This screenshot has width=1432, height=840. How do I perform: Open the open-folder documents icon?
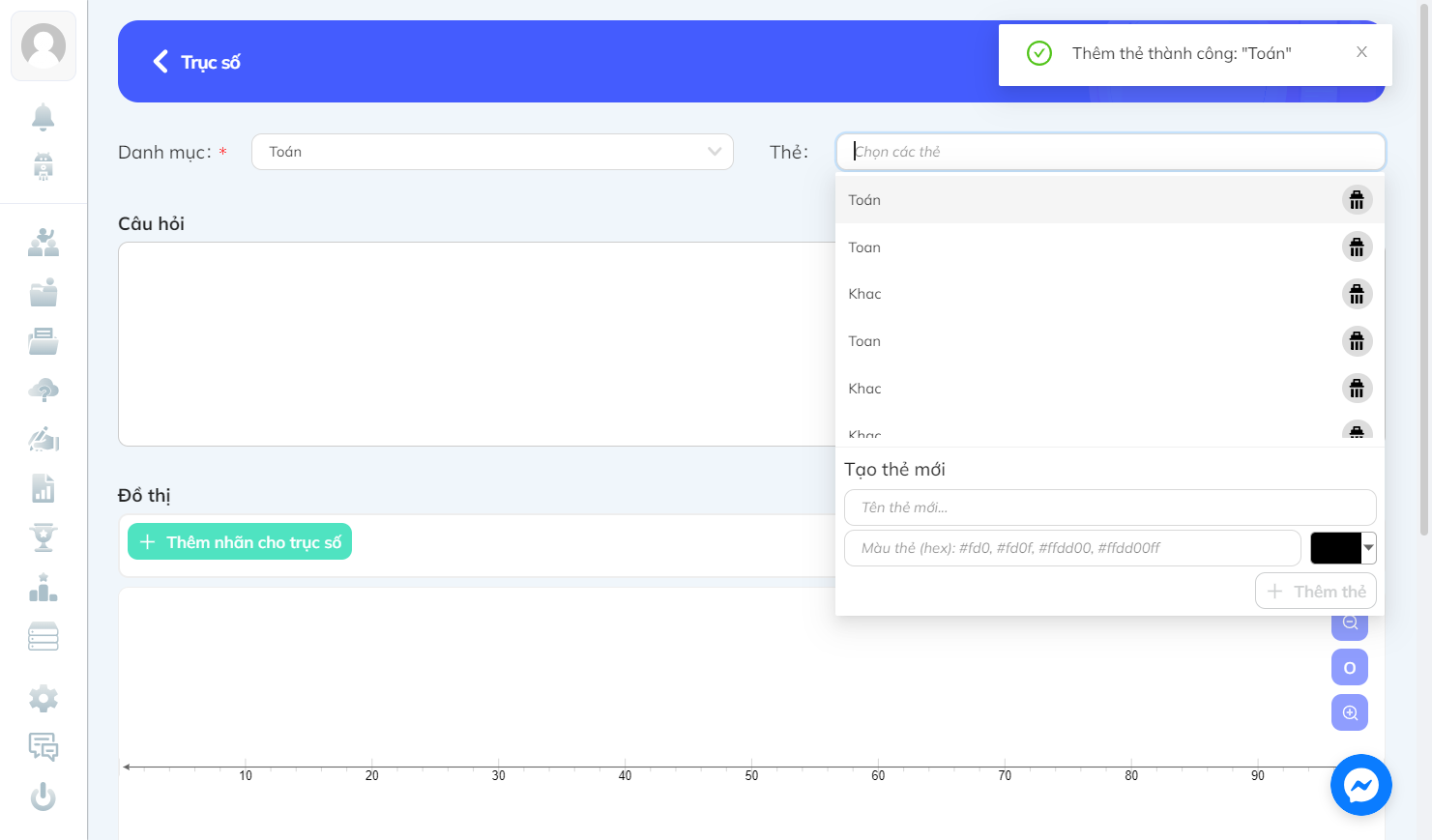44,341
